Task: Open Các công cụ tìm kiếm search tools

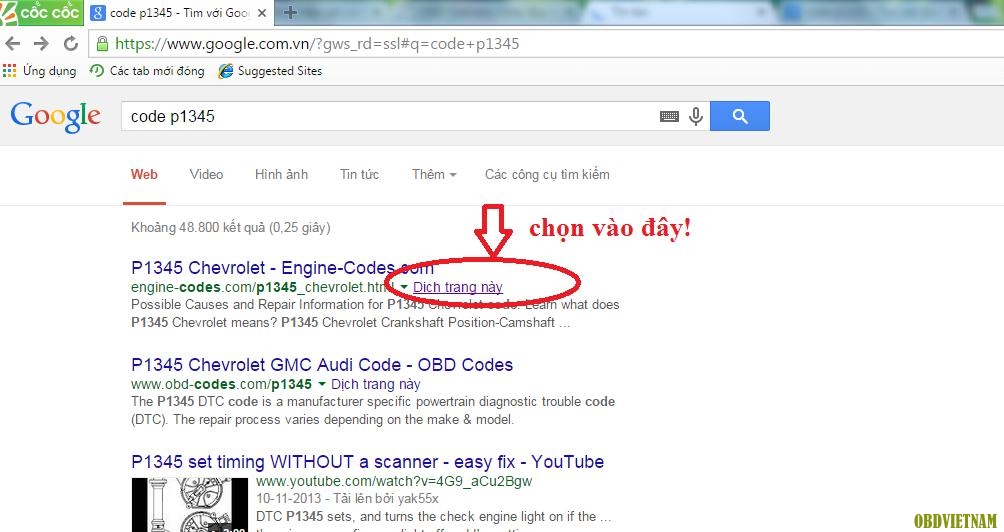Action: [547, 174]
